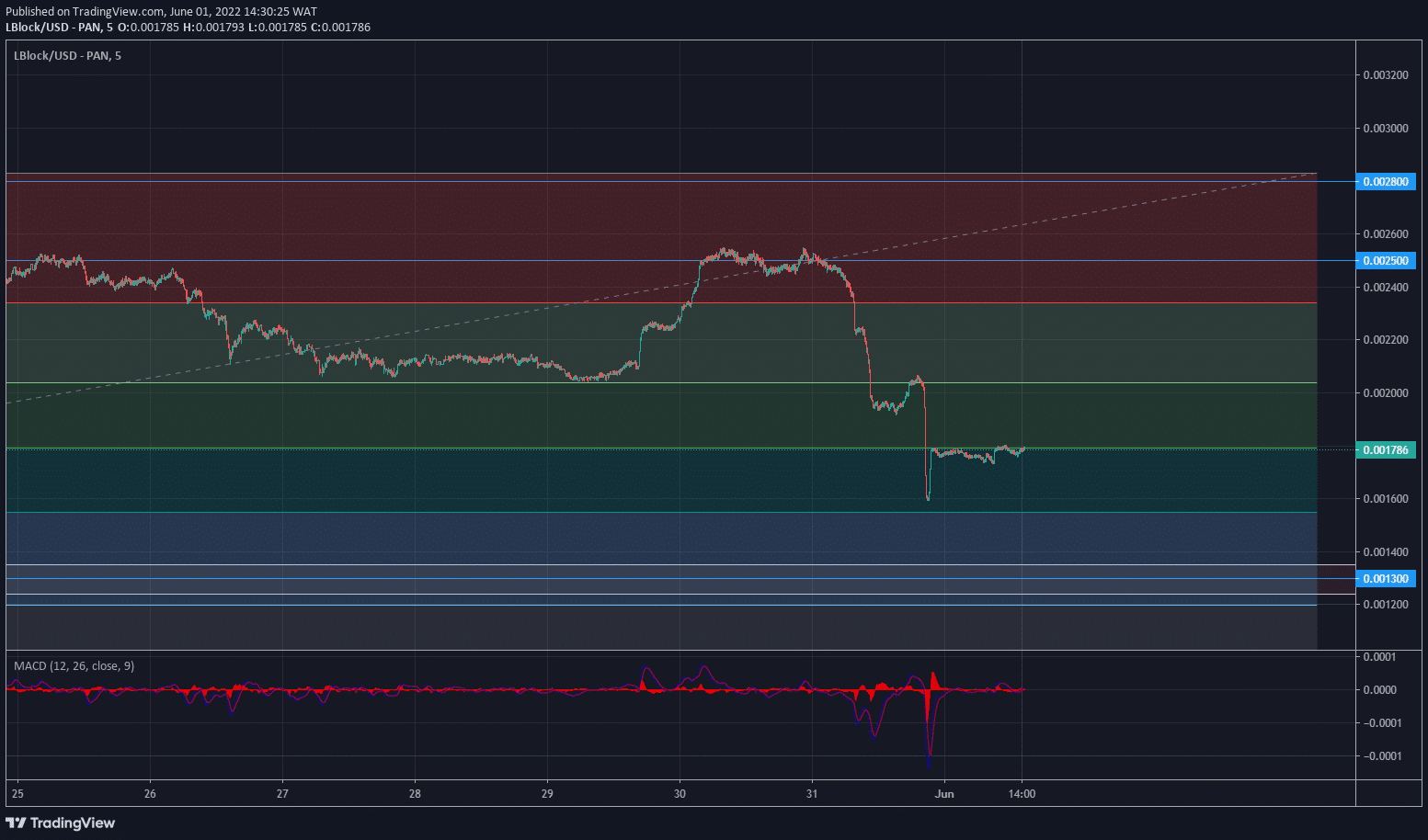Click date label 27 on time axis
The width and height of the screenshot is (1428, 840).
click(282, 794)
